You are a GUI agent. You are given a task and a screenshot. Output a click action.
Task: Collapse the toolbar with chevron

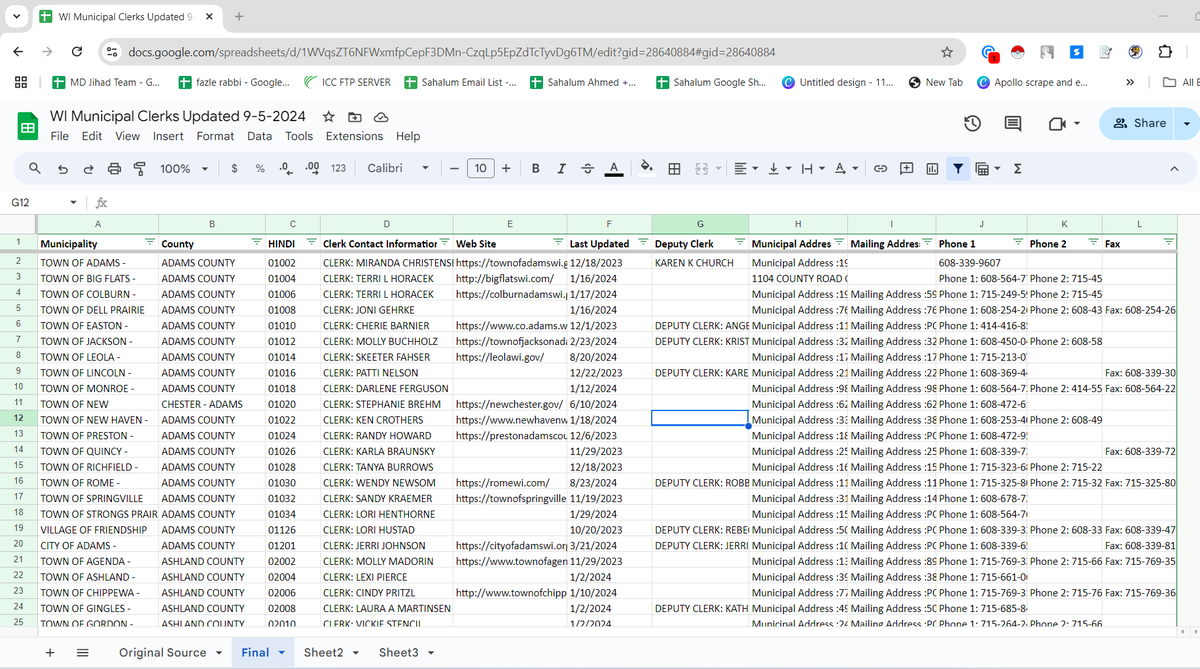click(1173, 169)
